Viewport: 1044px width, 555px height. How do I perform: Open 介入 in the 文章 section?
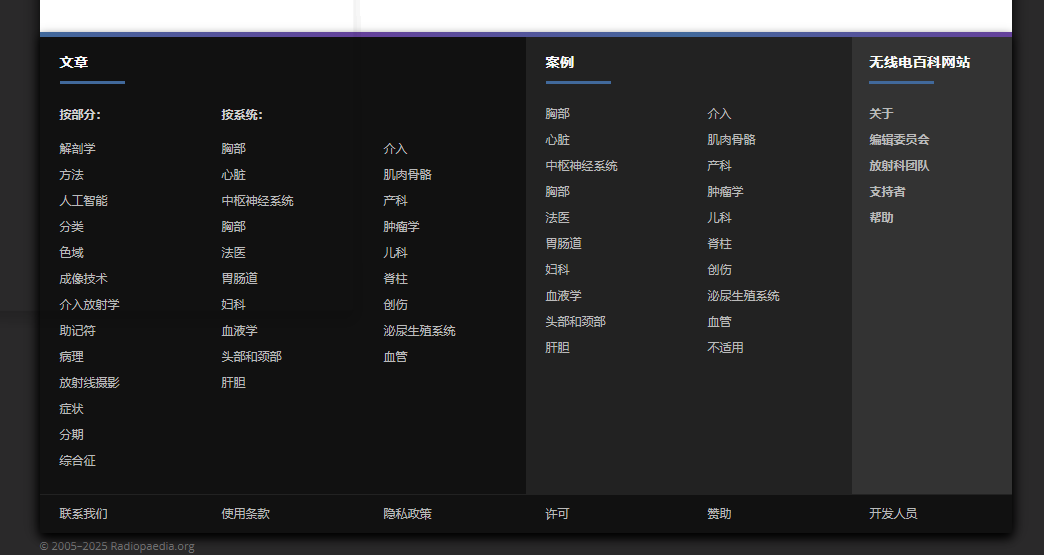[x=395, y=148]
